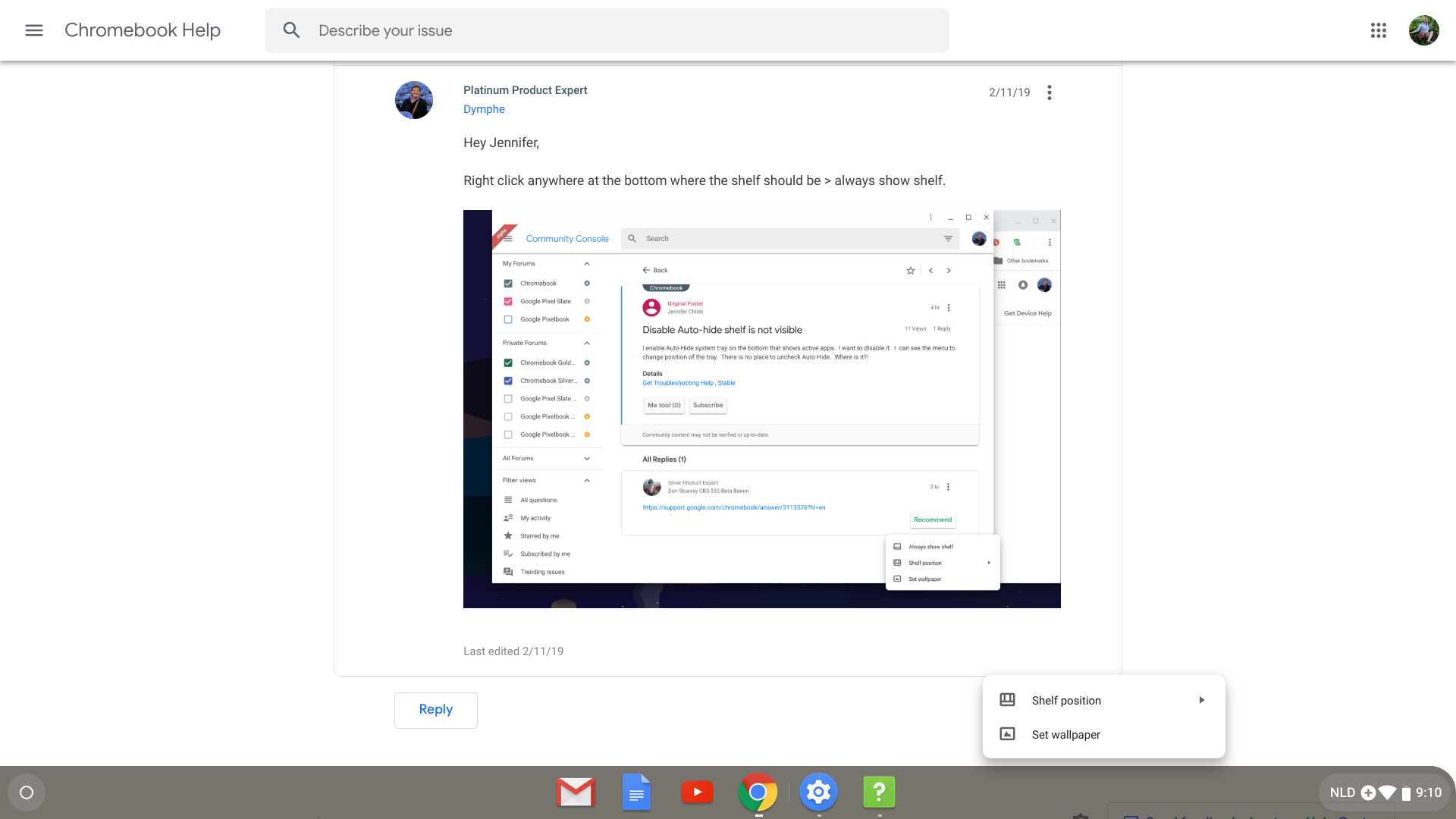Image resolution: width=1456 pixels, height=819 pixels.
Task: Click the Set wallpaper option
Action: tap(1065, 734)
